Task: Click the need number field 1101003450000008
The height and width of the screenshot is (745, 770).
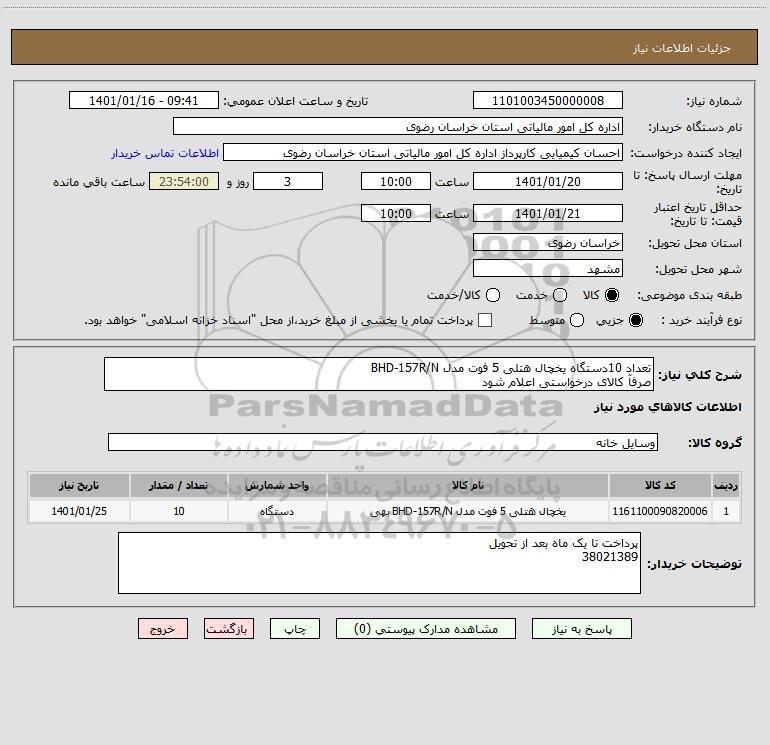Action: [x=548, y=100]
